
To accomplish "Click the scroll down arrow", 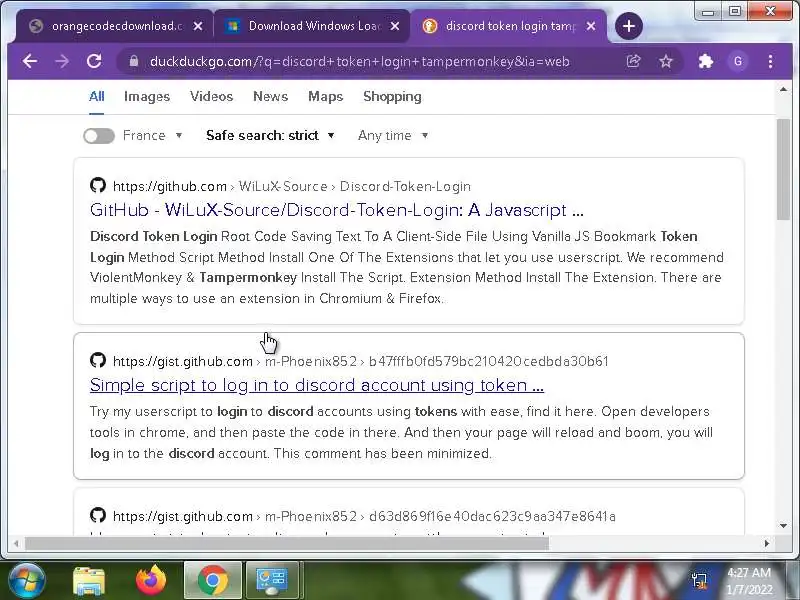I will pyautogui.click(x=783, y=526).
